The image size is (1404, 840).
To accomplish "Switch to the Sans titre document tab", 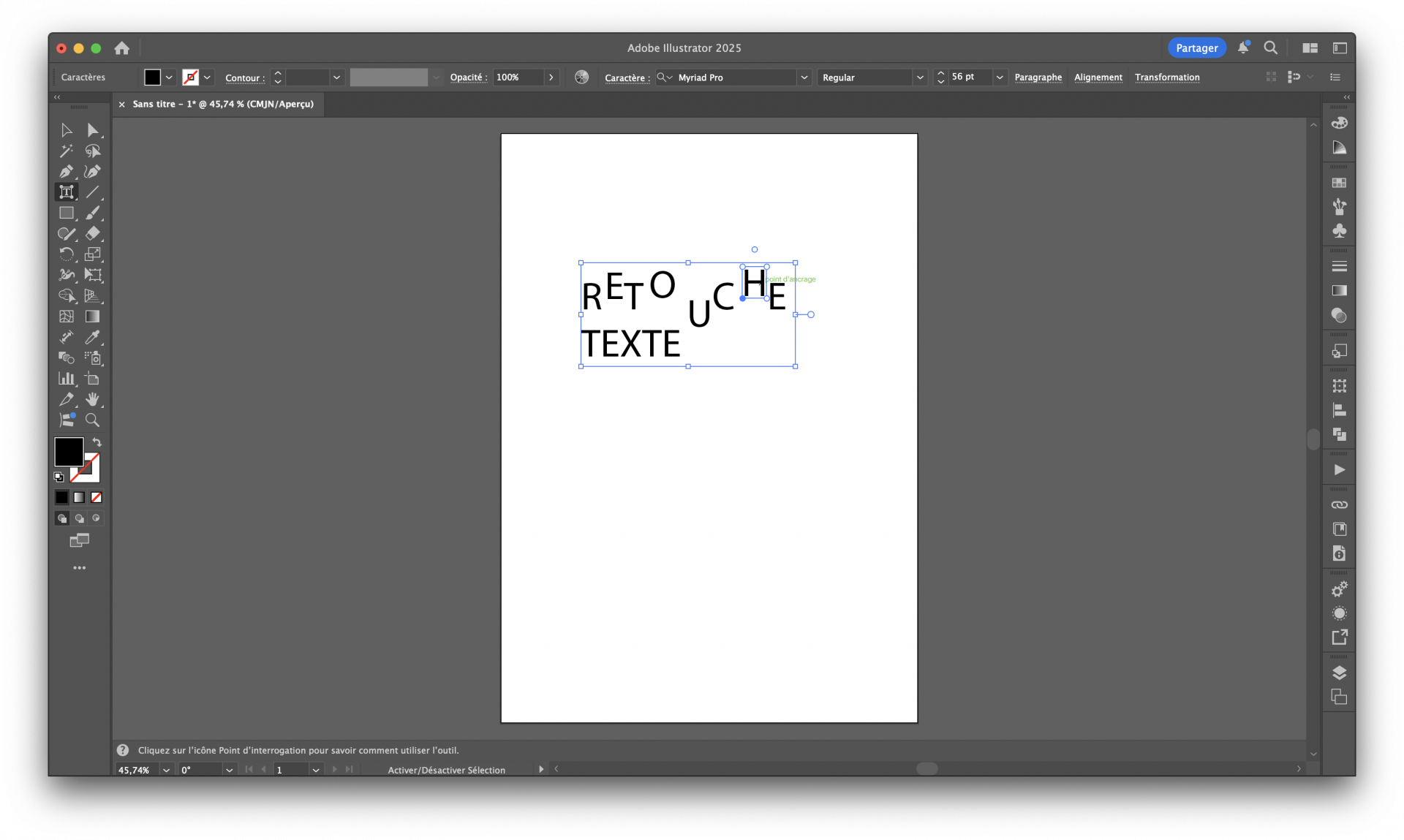I will [x=223, y=104].
